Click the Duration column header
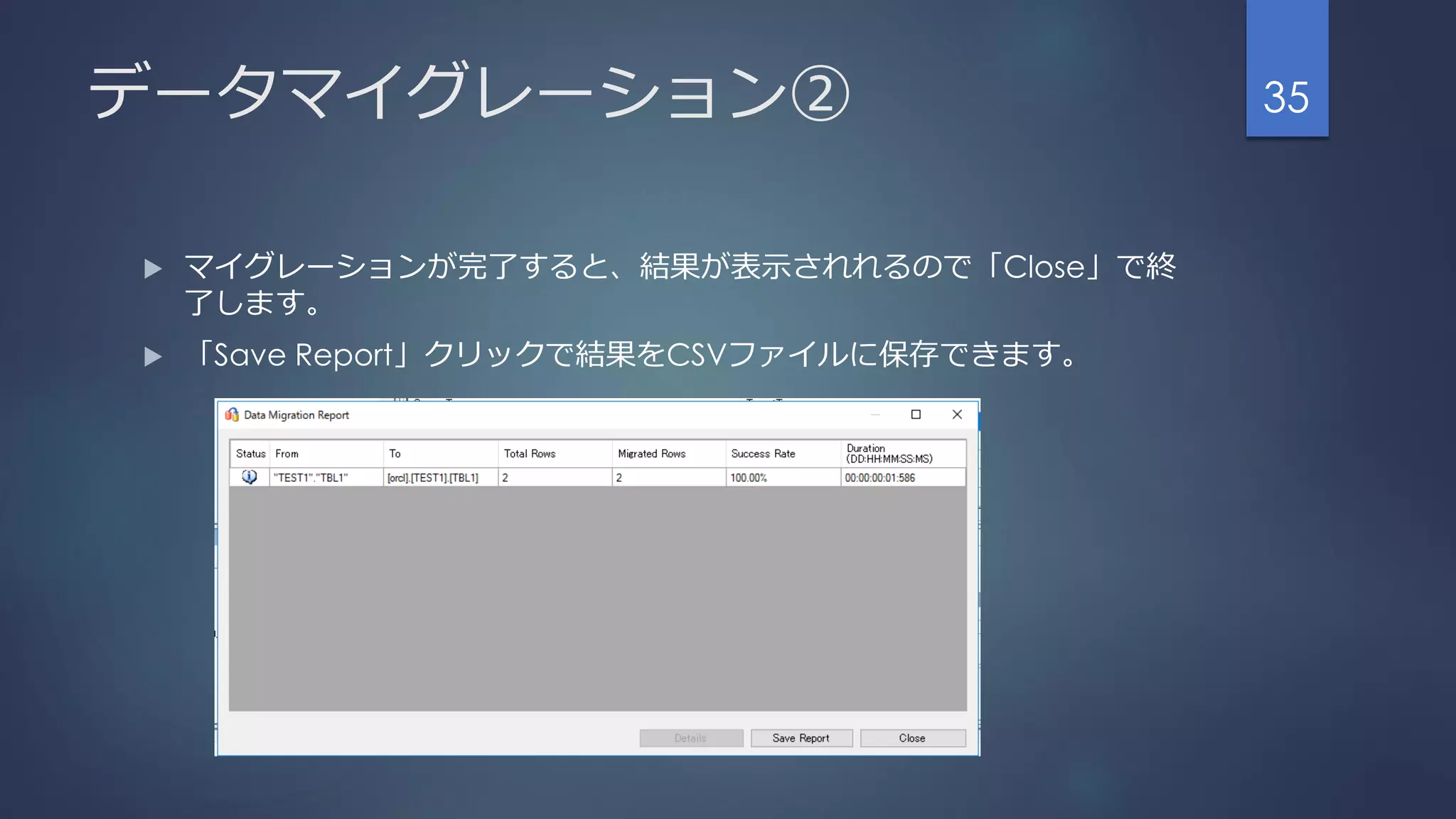 [904, 454]
